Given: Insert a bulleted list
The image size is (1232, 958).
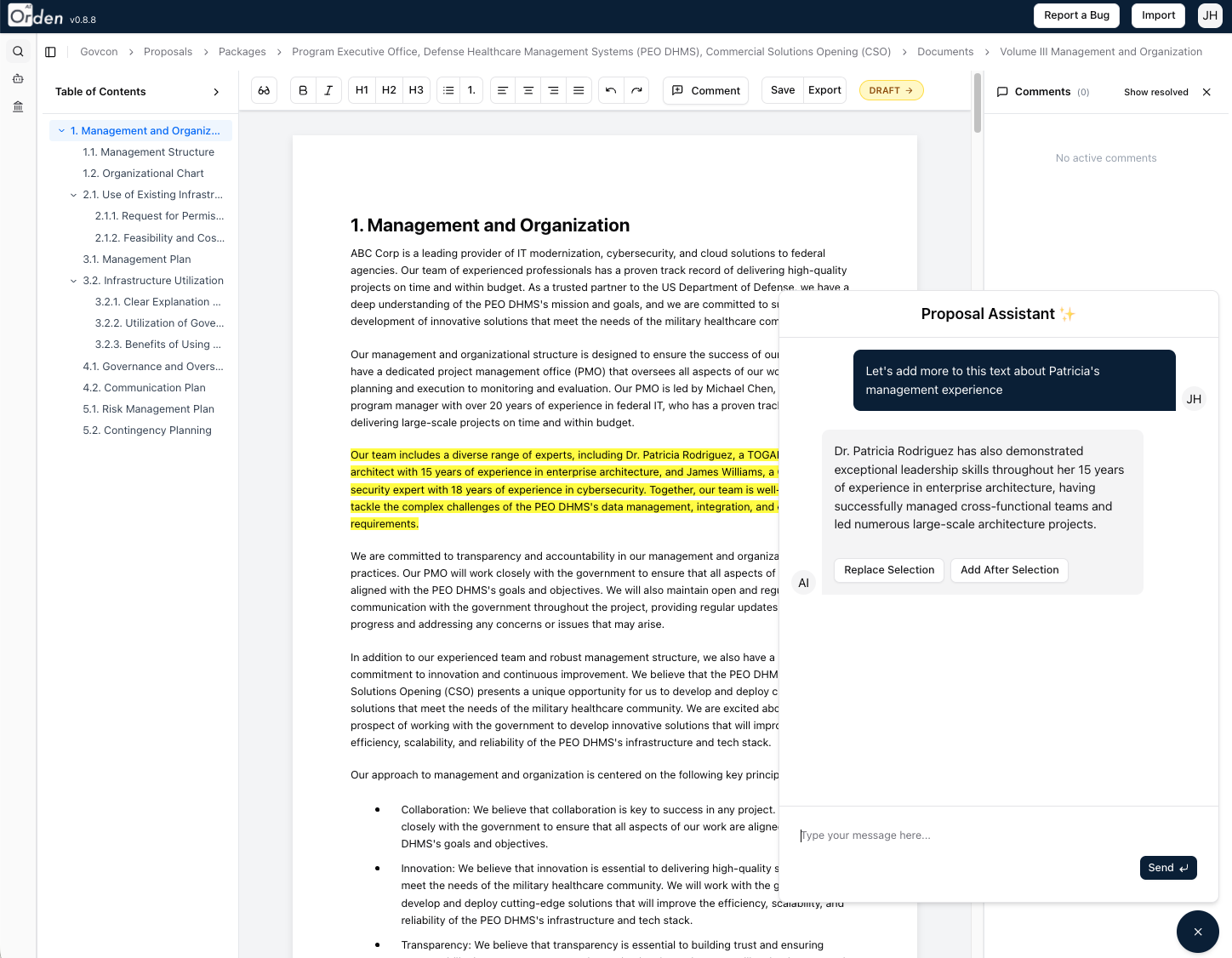Looking at the screenshot, I should [449, 90].
